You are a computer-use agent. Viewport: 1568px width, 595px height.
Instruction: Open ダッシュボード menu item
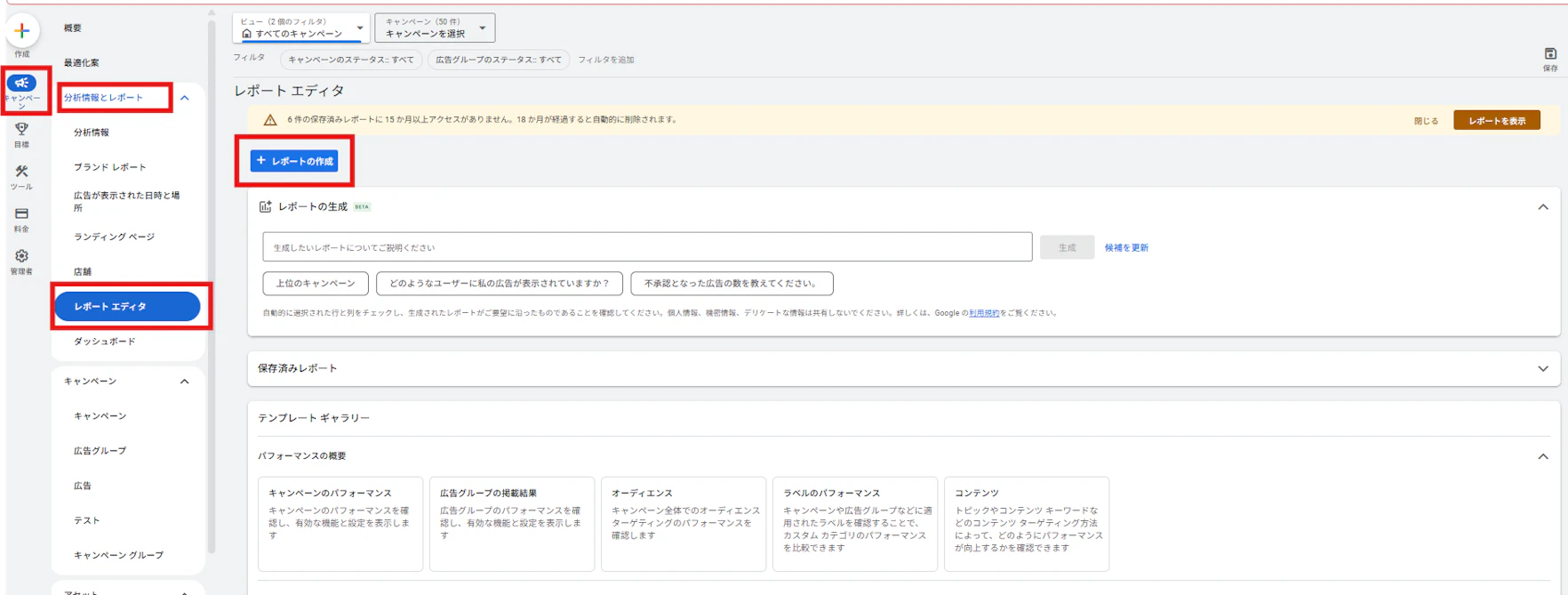[105, 342]
